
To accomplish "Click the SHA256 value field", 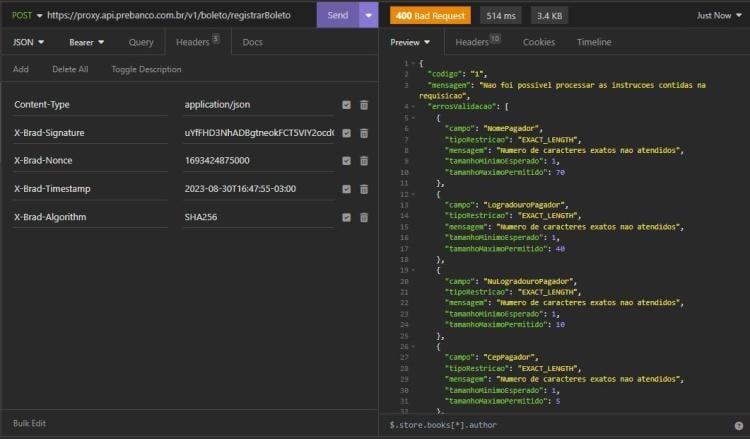I will pyautogui.click(x=259, y=217).
